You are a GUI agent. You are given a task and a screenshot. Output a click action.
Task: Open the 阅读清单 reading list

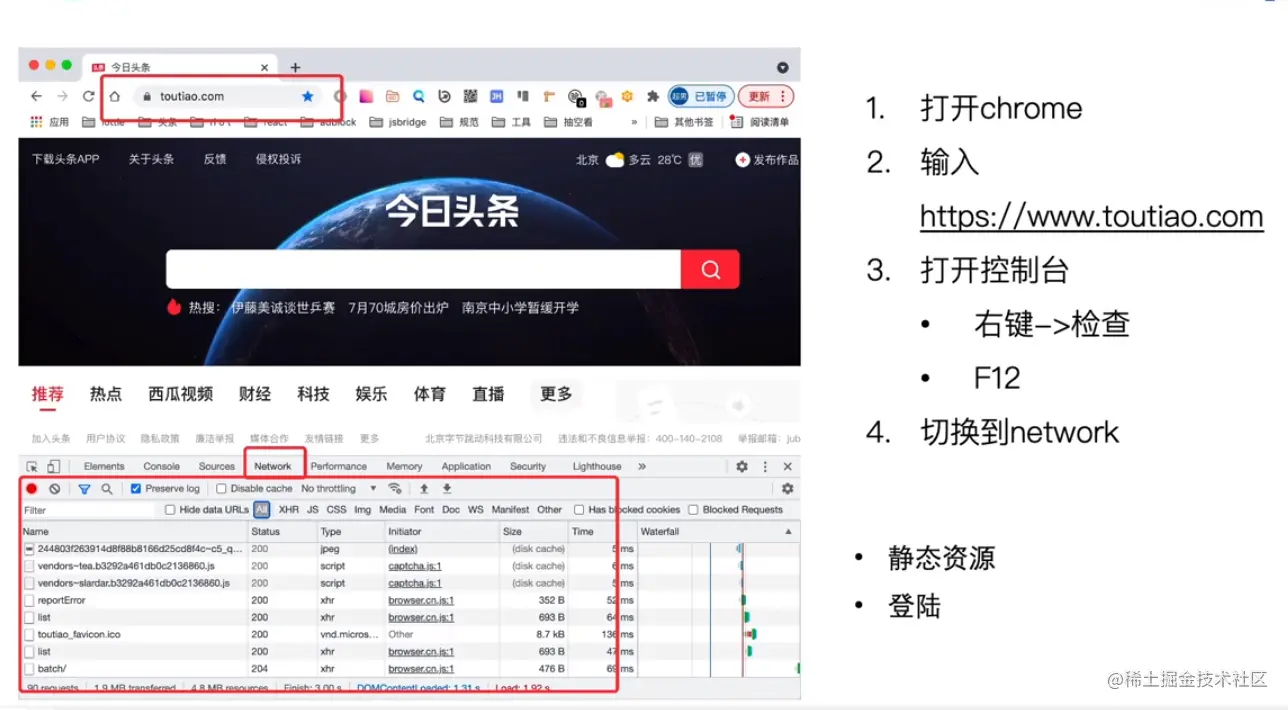coord(759,122)
